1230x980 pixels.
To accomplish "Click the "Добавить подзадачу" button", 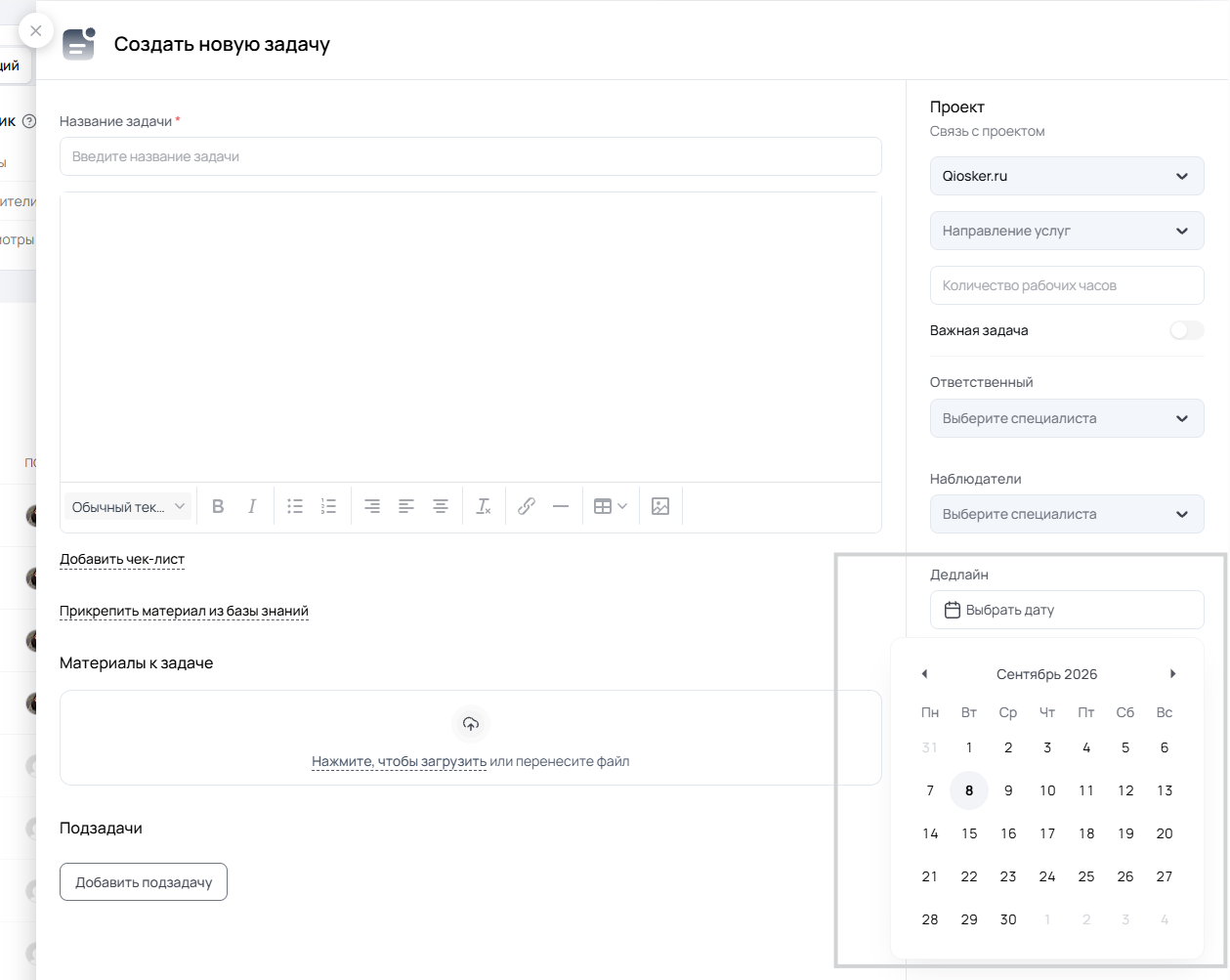I will (x=144, y=882).
